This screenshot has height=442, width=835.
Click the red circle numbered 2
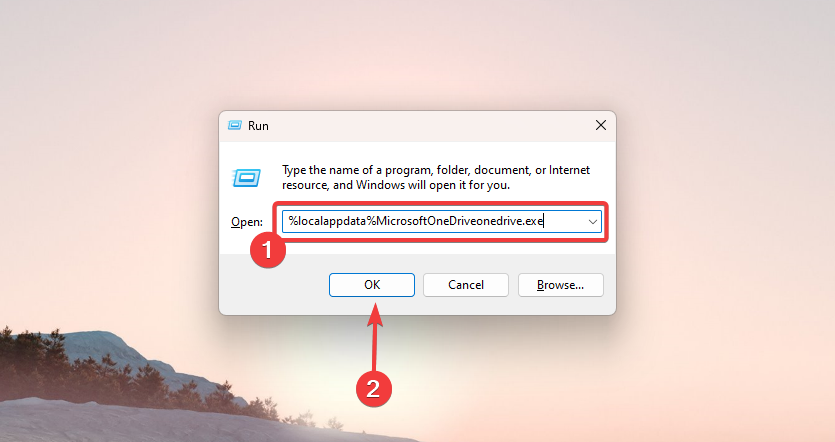pyautogui.click(x=374, y=389)
